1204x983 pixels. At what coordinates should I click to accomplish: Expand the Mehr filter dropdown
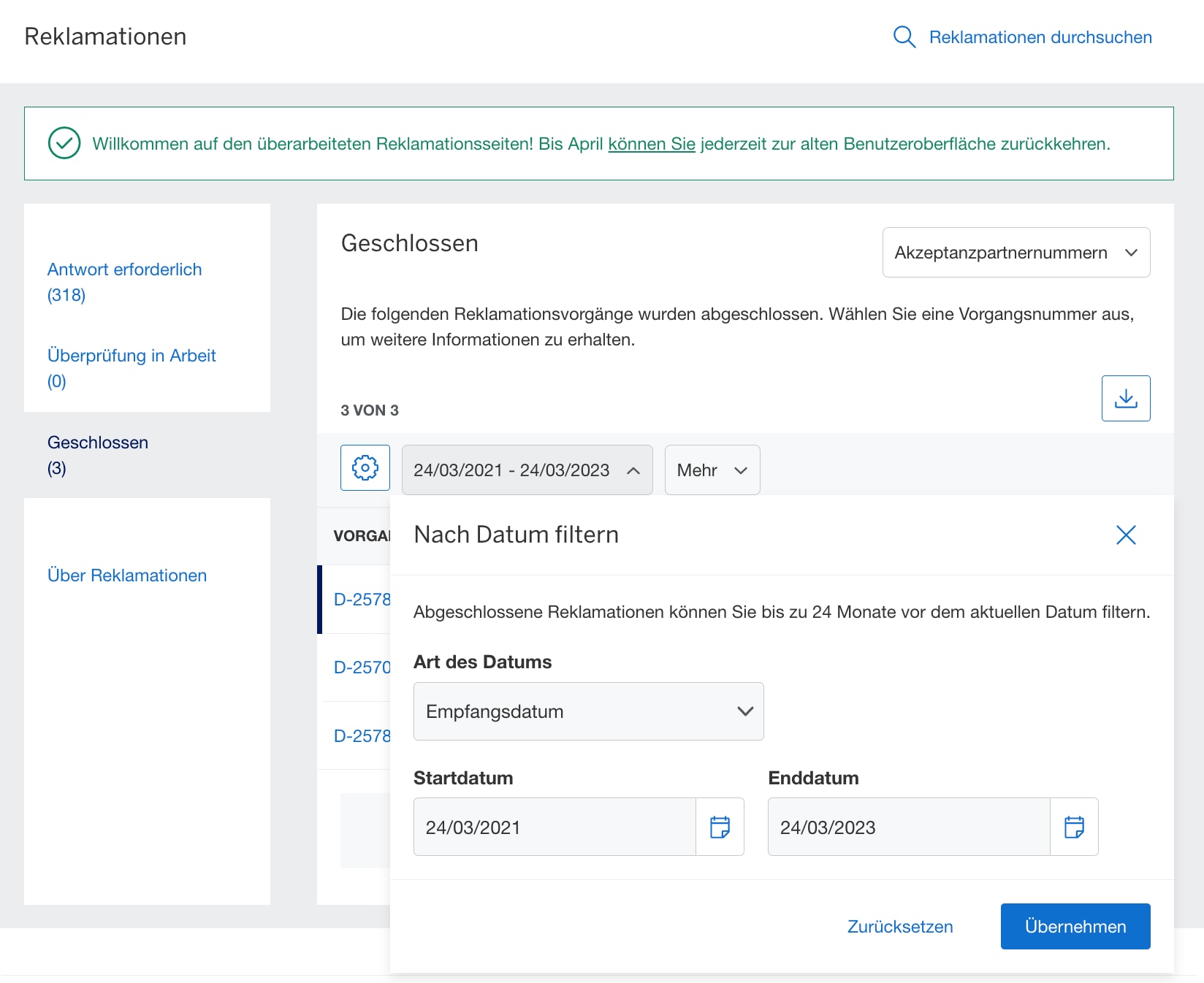tap(711, 470)
